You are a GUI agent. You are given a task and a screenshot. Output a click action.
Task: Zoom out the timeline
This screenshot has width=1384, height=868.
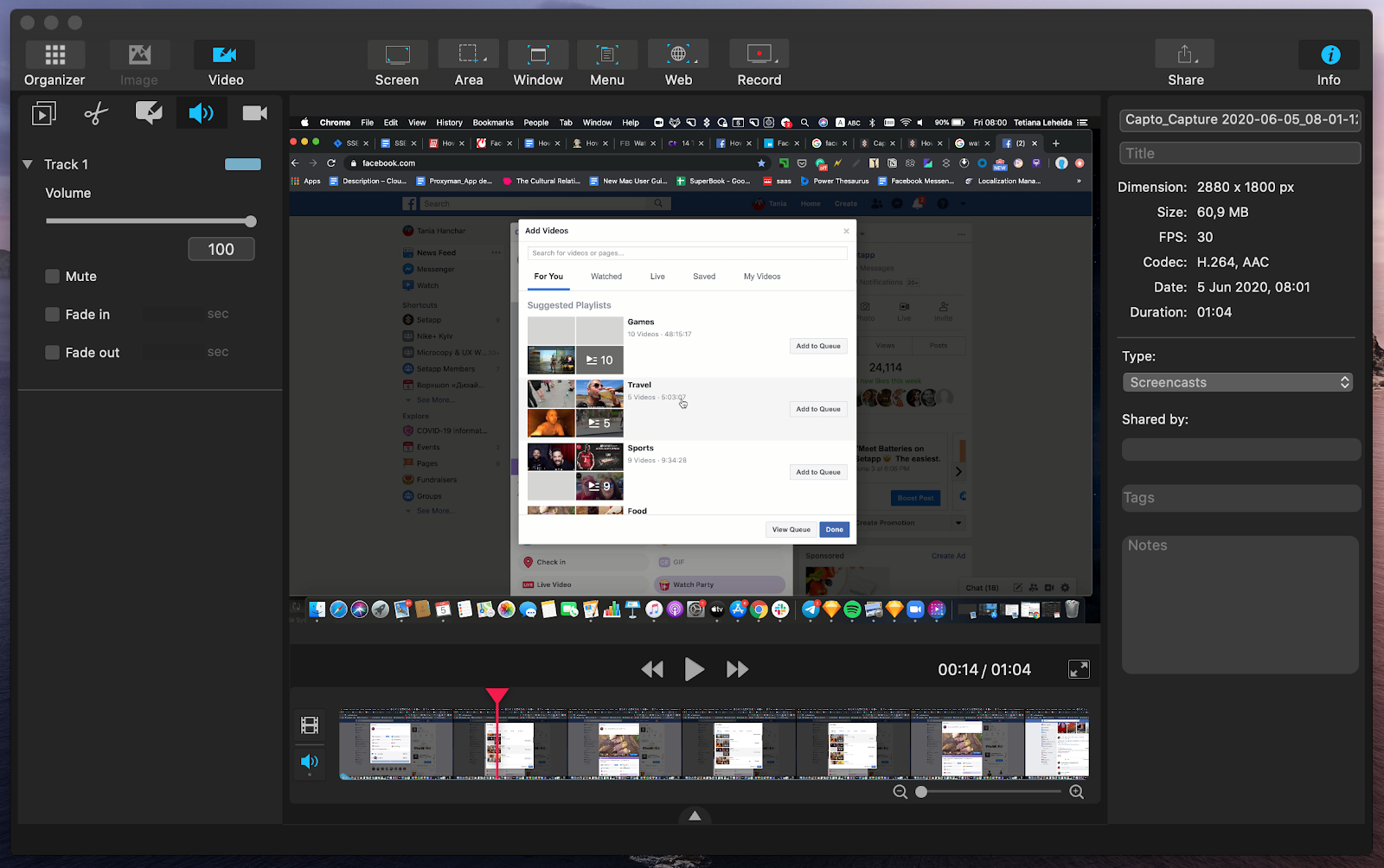(900, 792)
